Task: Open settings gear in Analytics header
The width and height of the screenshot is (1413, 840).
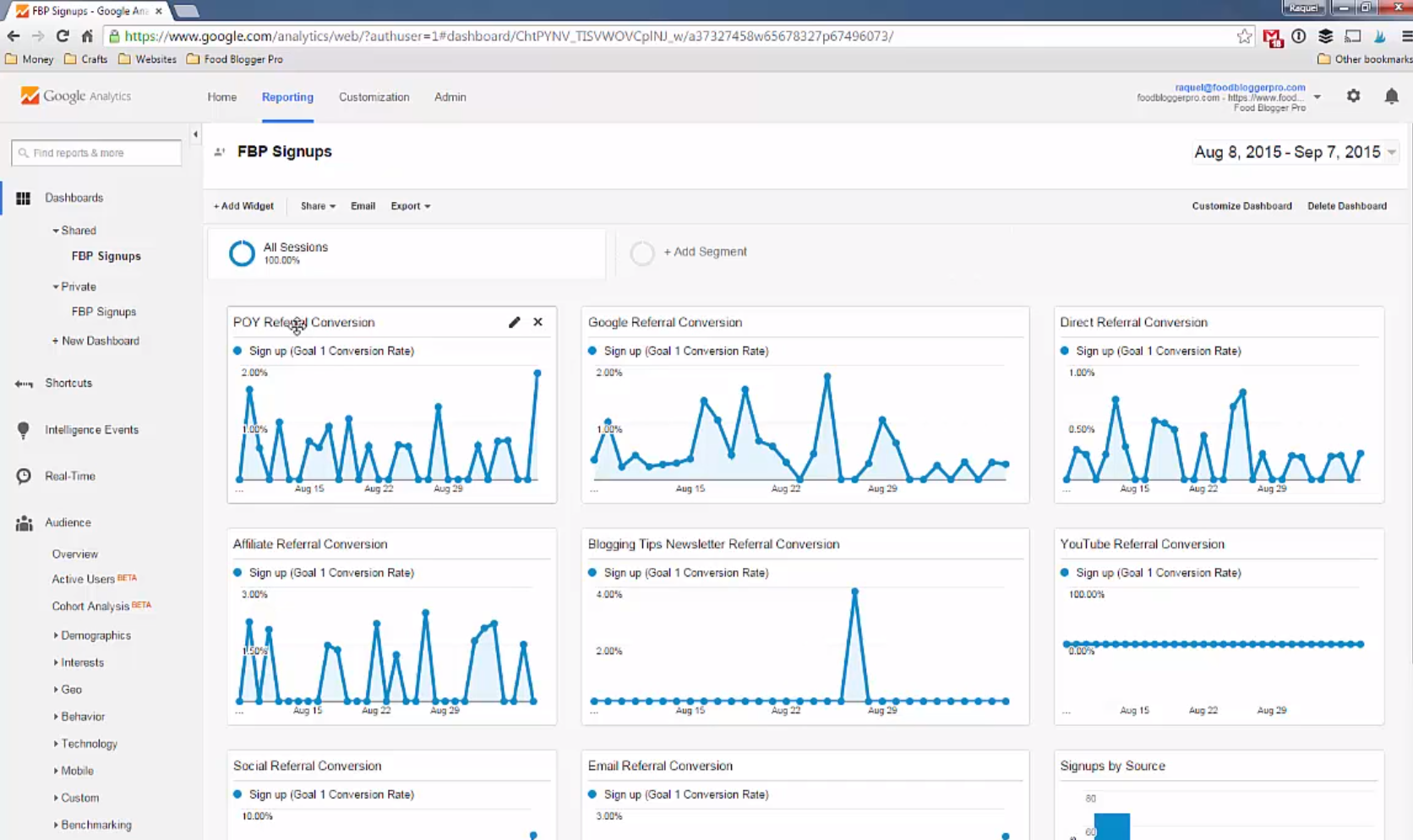Action: click(x=1354, y=96)
